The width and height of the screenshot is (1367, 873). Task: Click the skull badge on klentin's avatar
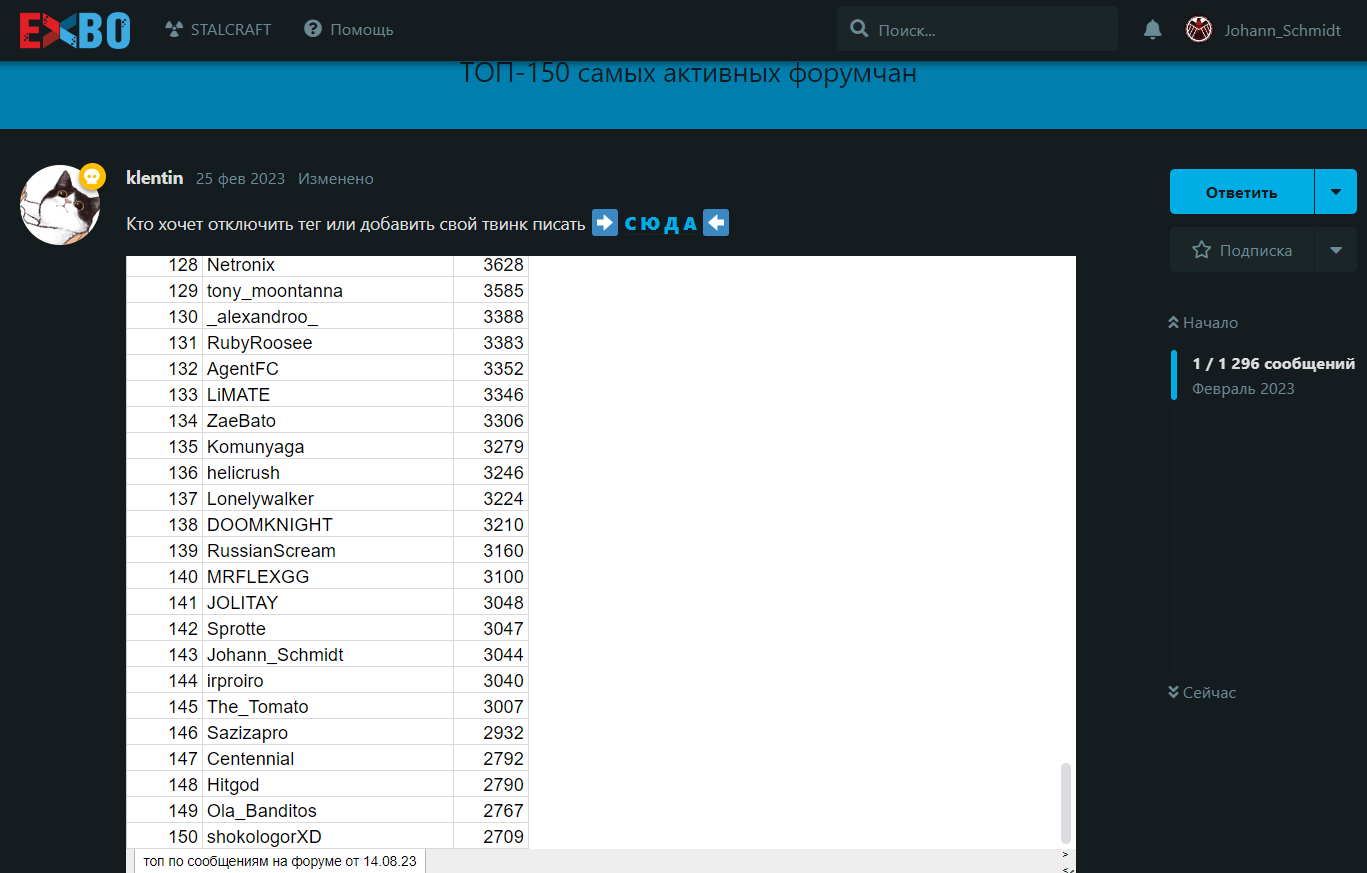(92, 177)
